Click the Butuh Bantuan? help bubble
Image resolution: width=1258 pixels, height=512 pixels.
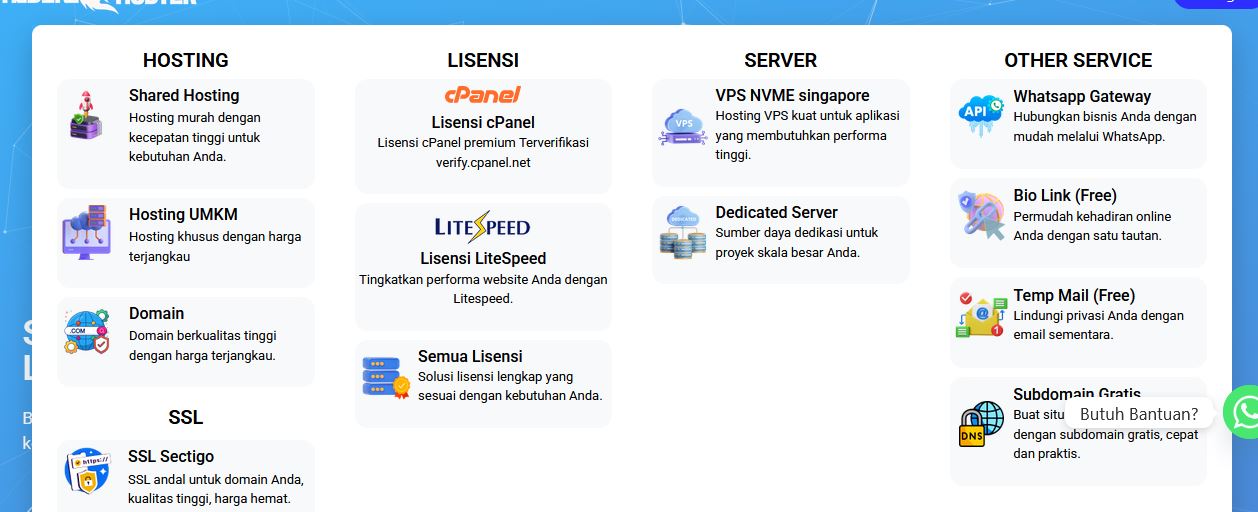(x=1139, y=414)
